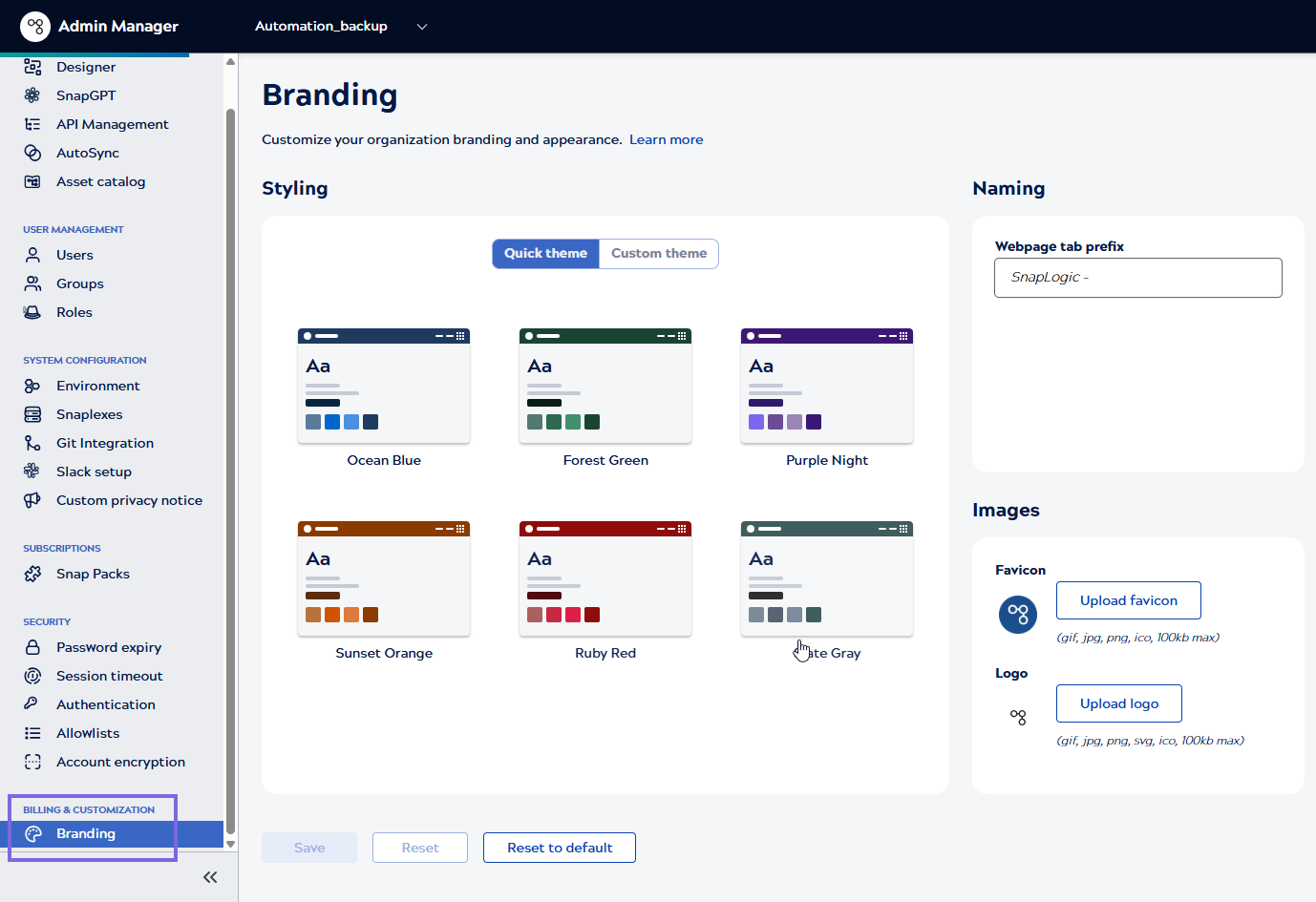Open the SnapGPT sidebar icon

point(32,95)
